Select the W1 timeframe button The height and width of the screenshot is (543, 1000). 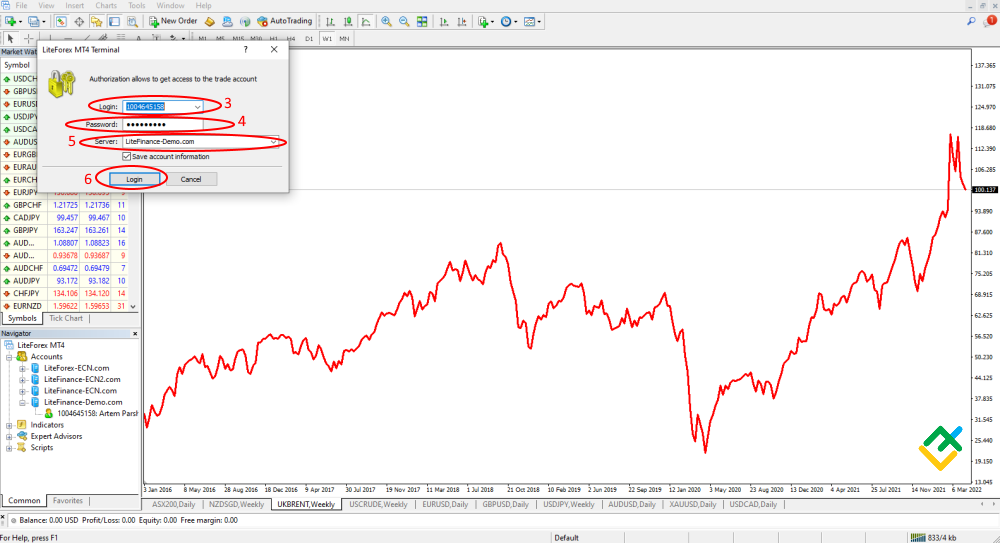(x=327, y=39)
